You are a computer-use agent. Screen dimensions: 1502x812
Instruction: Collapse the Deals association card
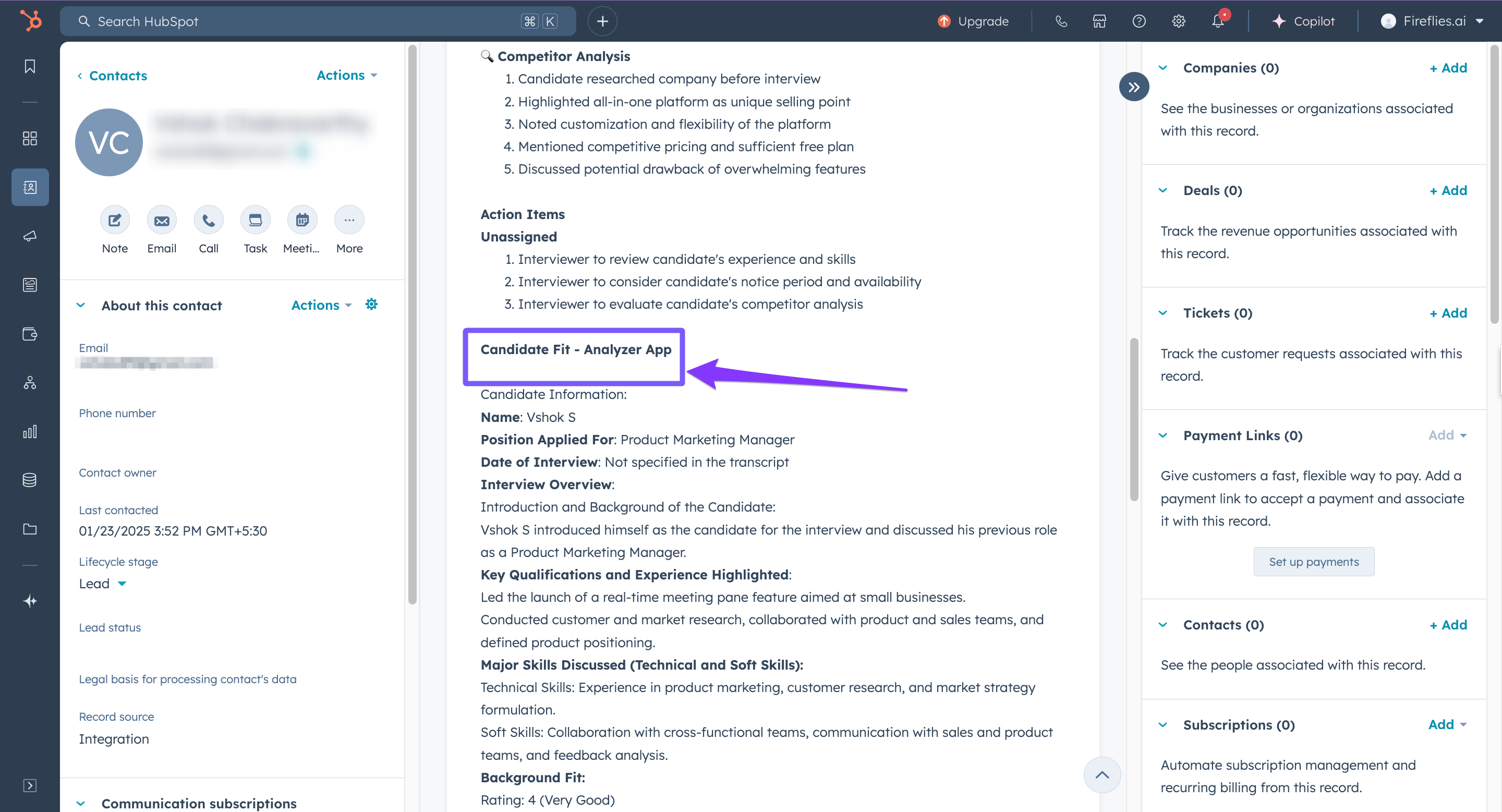(1163, 190)
